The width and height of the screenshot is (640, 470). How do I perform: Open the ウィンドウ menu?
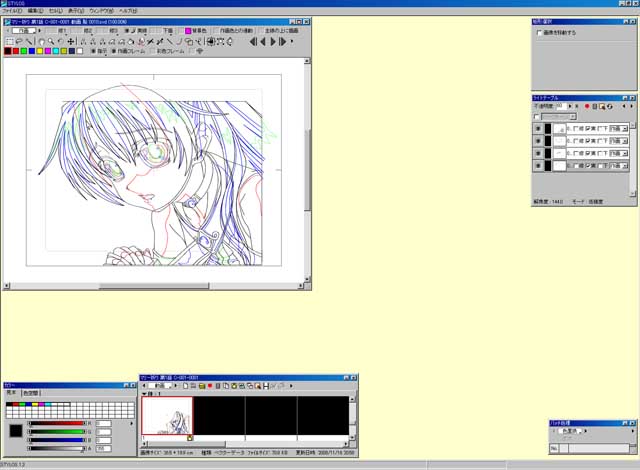pyautogui.click(x=101, y=11)
